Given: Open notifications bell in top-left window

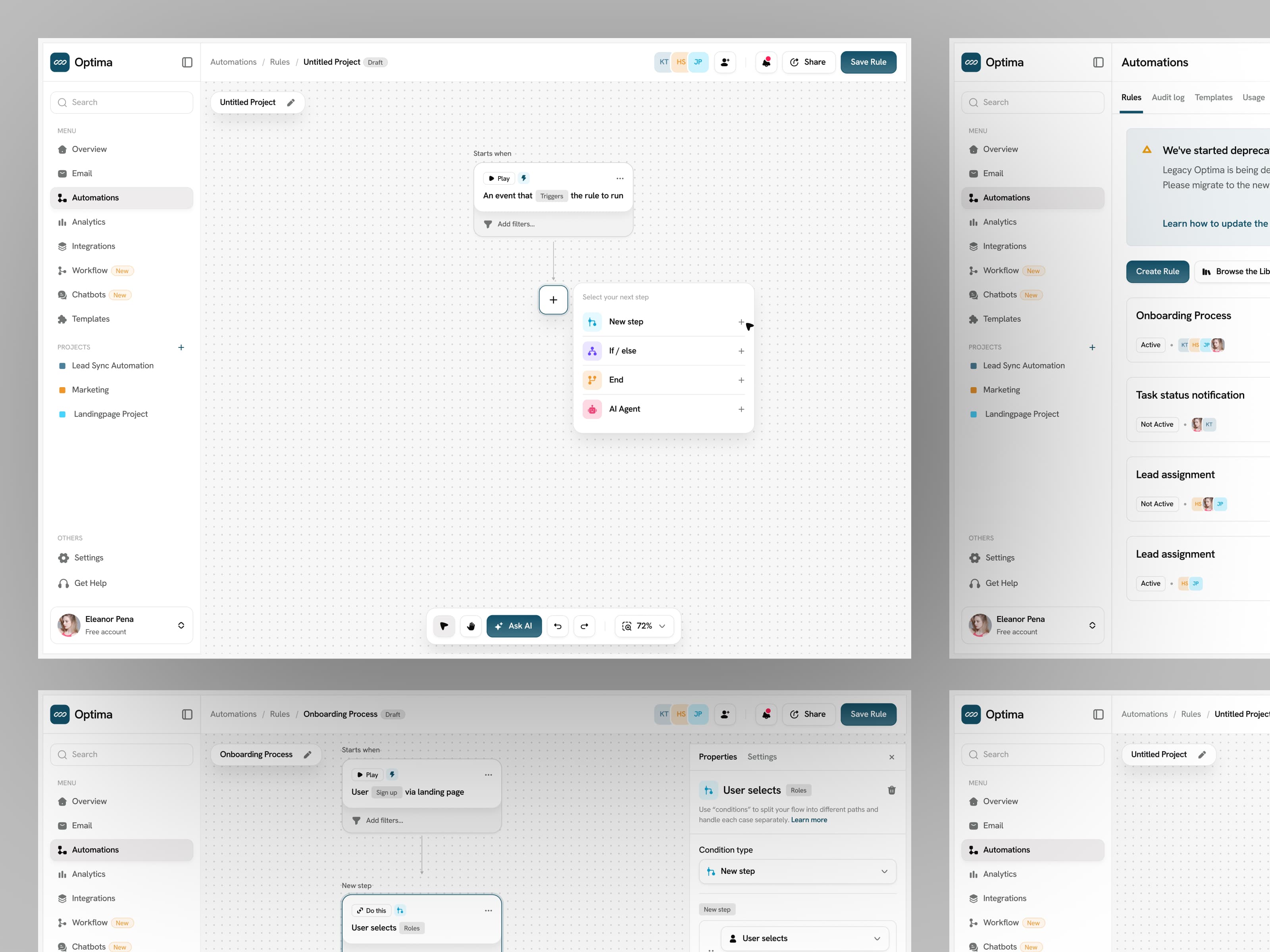Looking at the screenshot, I should [766, 62].
